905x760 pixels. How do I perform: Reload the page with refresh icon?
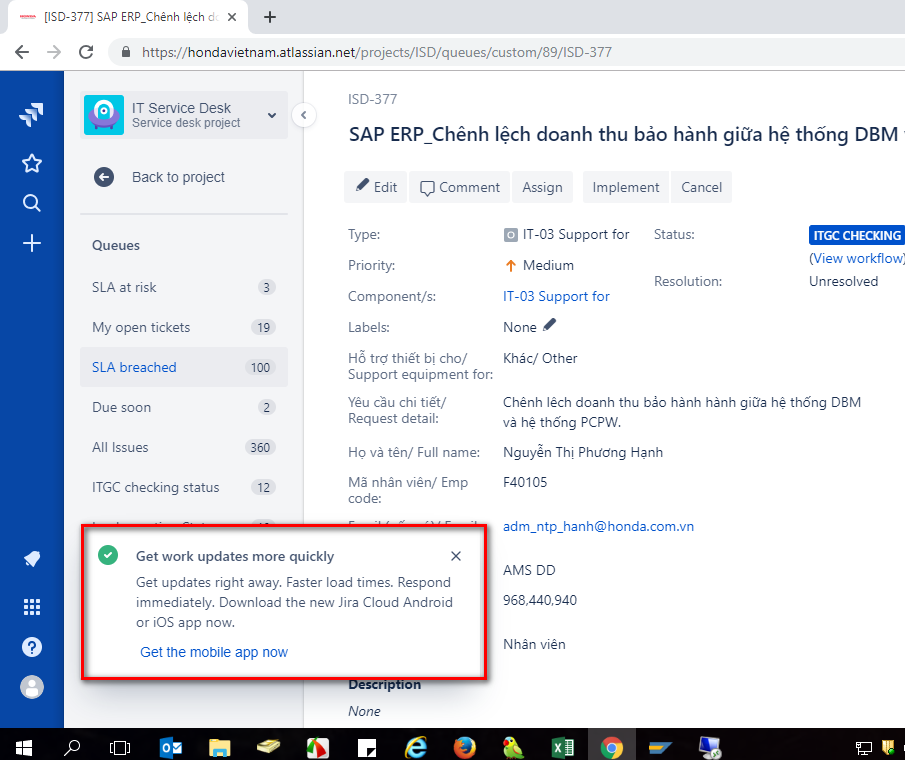[x=86, y=53]
